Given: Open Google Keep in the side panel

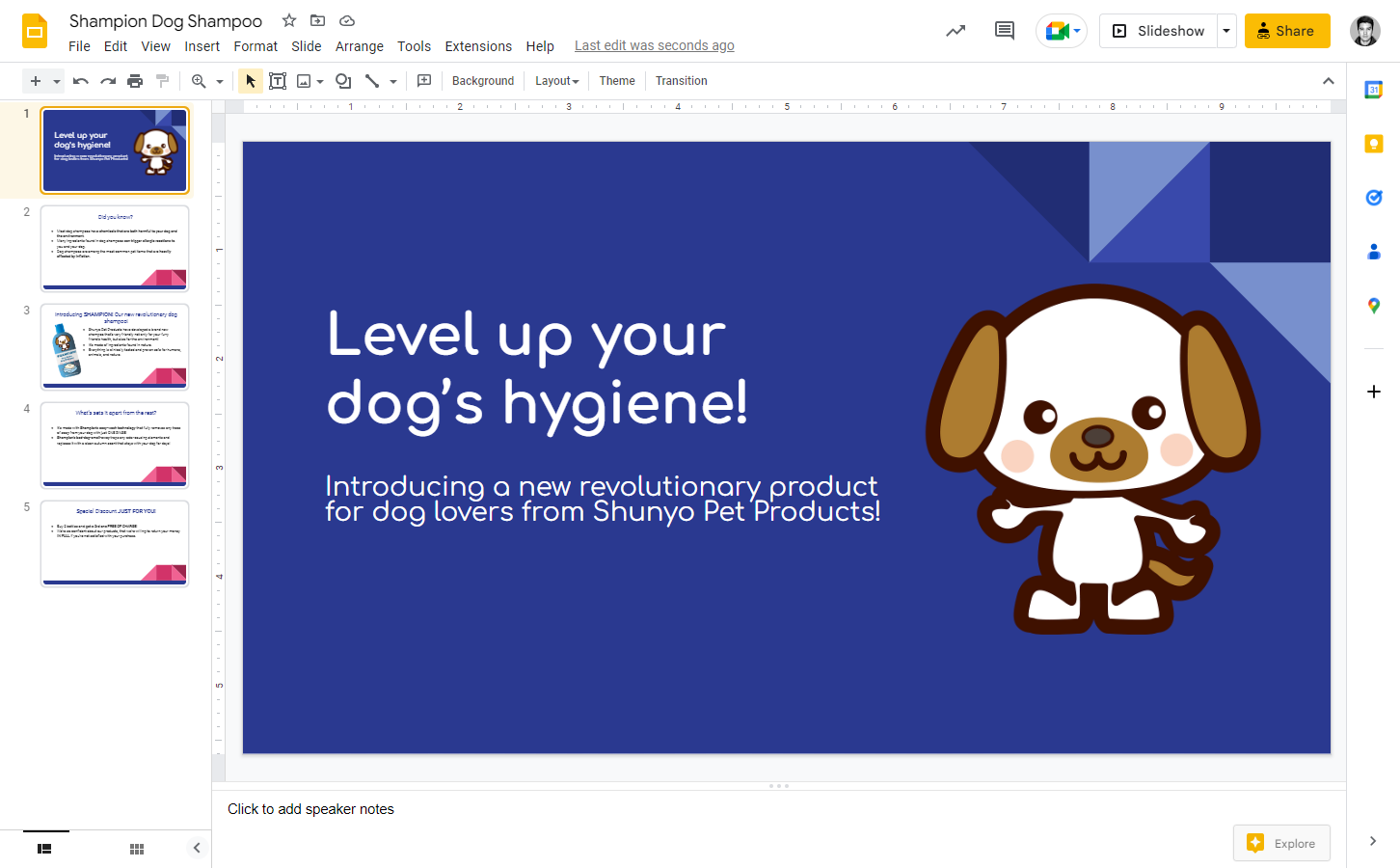Looking at the screenshot, I should [x=1374, y=144].
